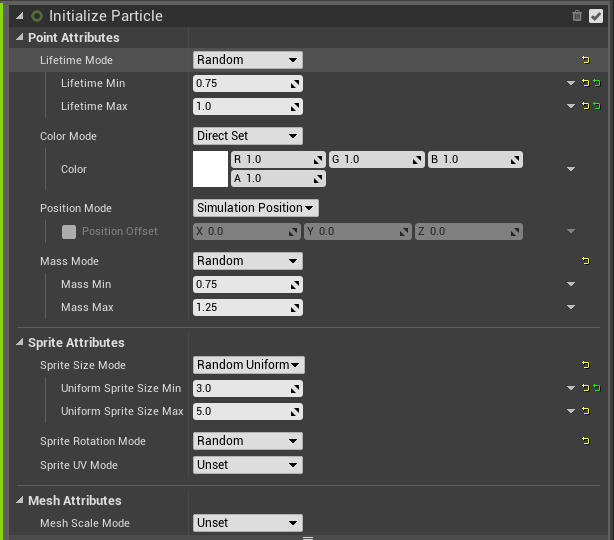614x540 pixels.
Task: Reset Sprite Rotation Mode via yellow arrow
Action: 585,441
